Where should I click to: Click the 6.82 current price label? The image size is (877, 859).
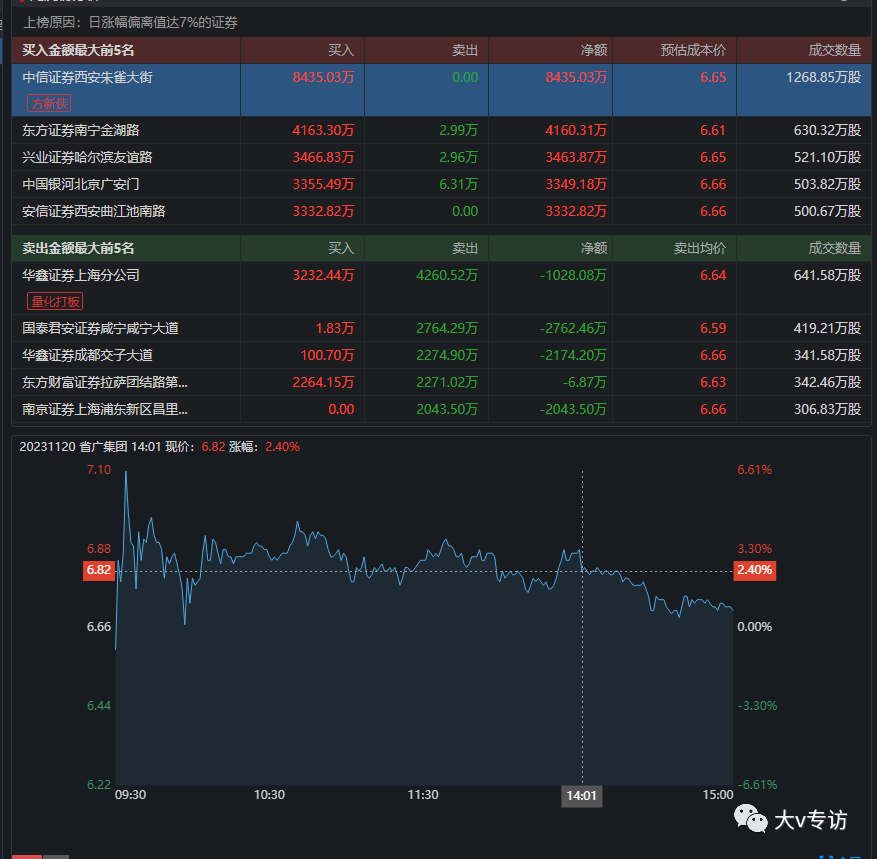click(99, 570)
